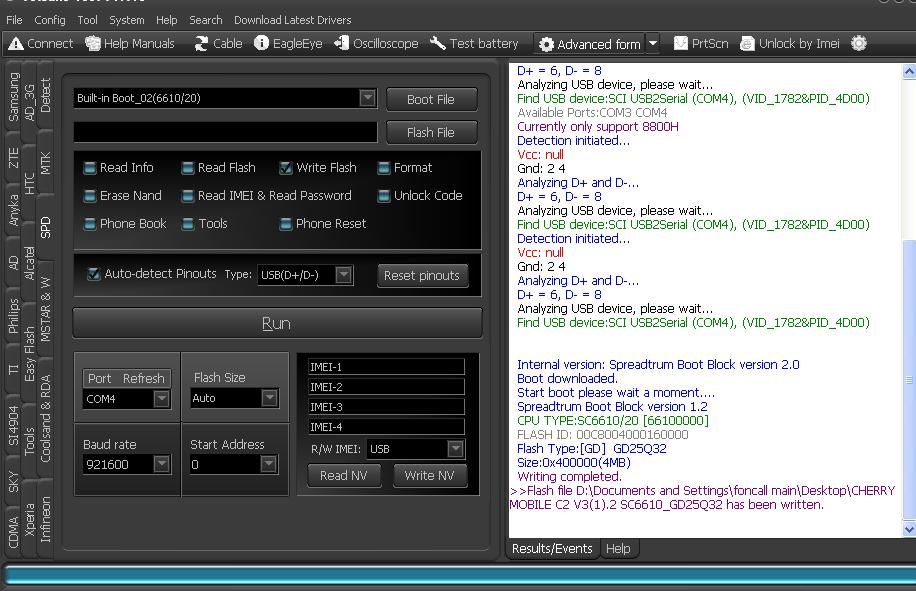Open the EagleEye tool

288,44
